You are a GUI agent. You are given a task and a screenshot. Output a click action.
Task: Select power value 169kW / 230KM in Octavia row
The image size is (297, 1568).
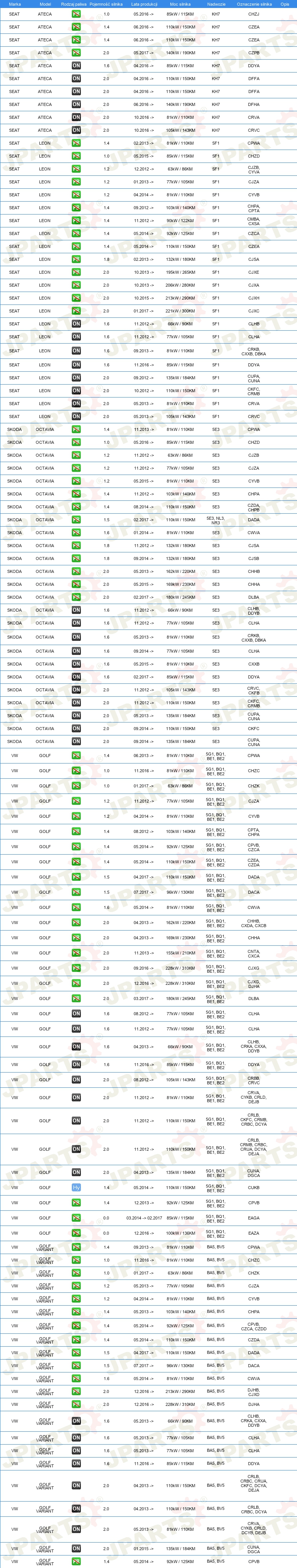tap(180, 584)
